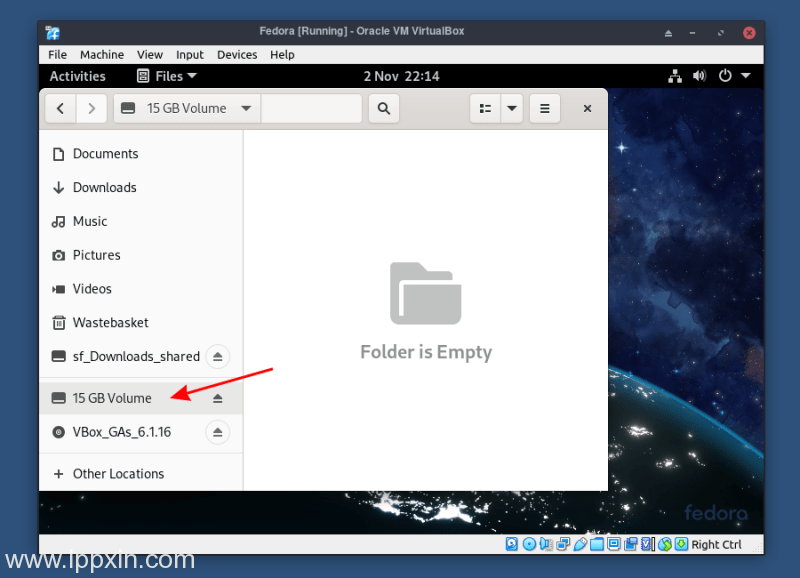Open the GNOME Activities overview
Viewport: 800px width, 578px height.
pyautogui.click(x=78, y=76)
